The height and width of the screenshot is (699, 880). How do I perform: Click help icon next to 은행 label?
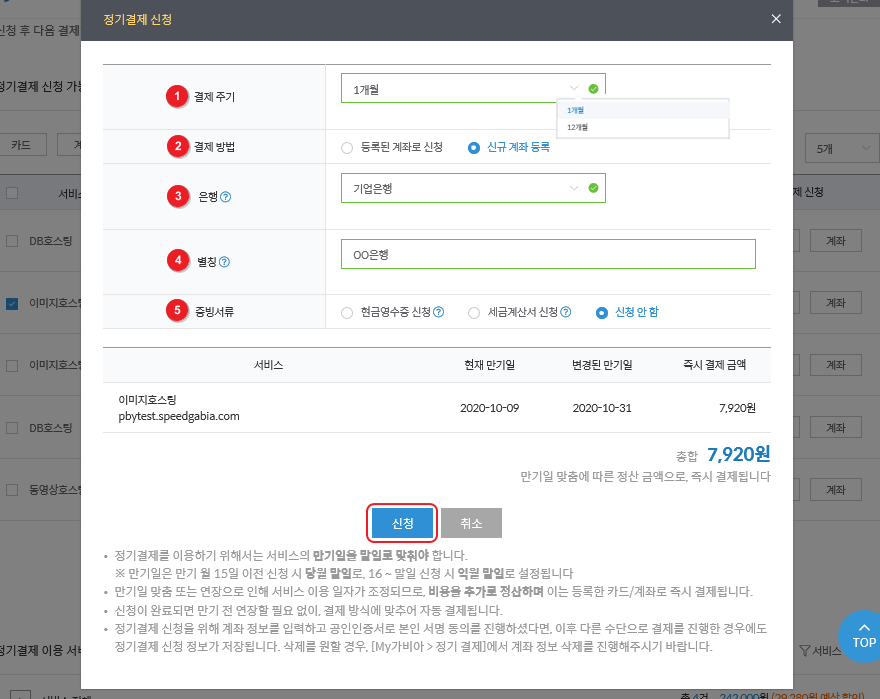click(x=226, y=197)
